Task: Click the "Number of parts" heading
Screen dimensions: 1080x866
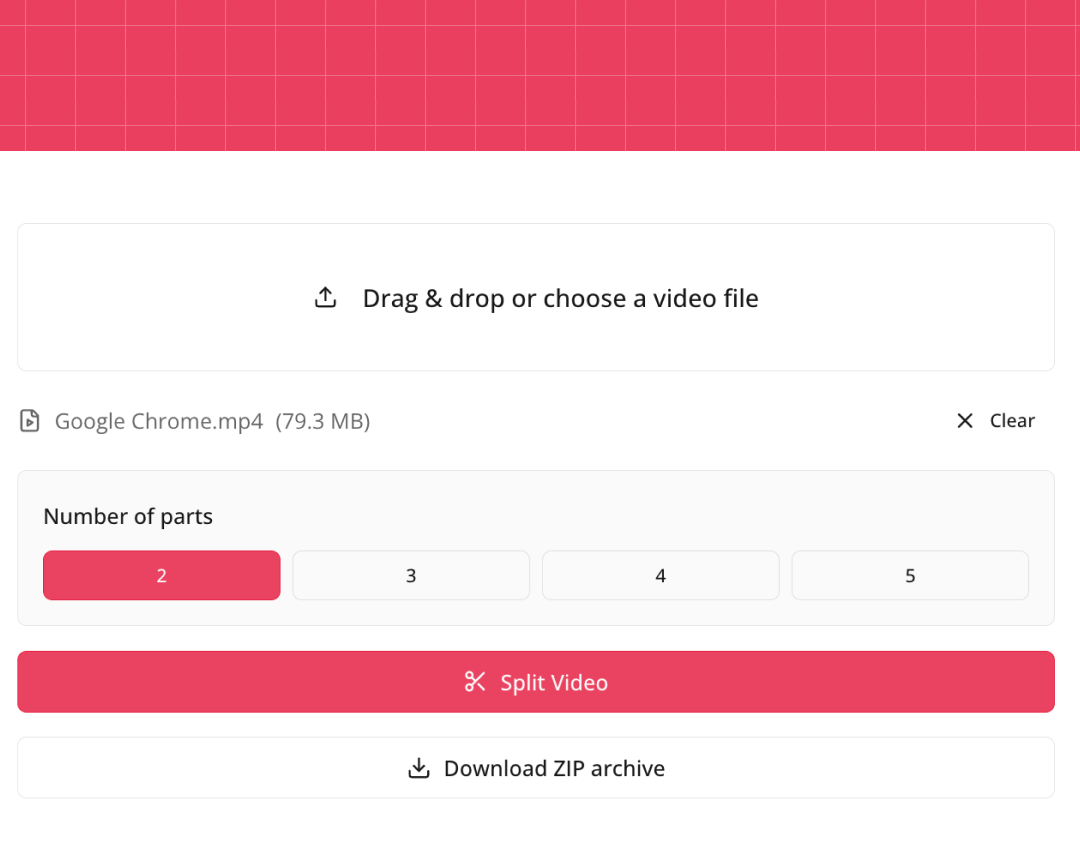Action: 128,516
